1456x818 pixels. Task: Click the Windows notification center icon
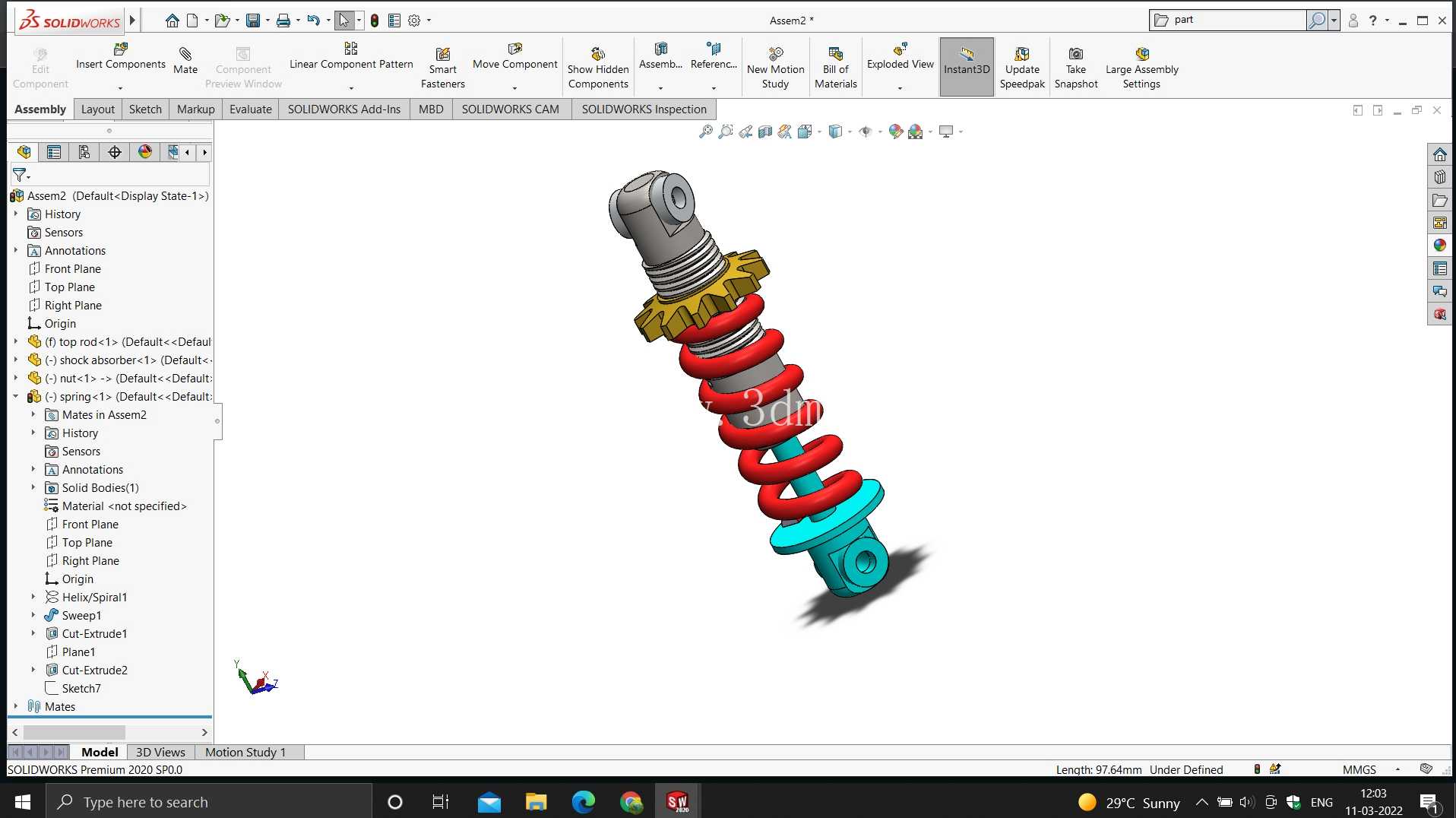point(1429,802)
